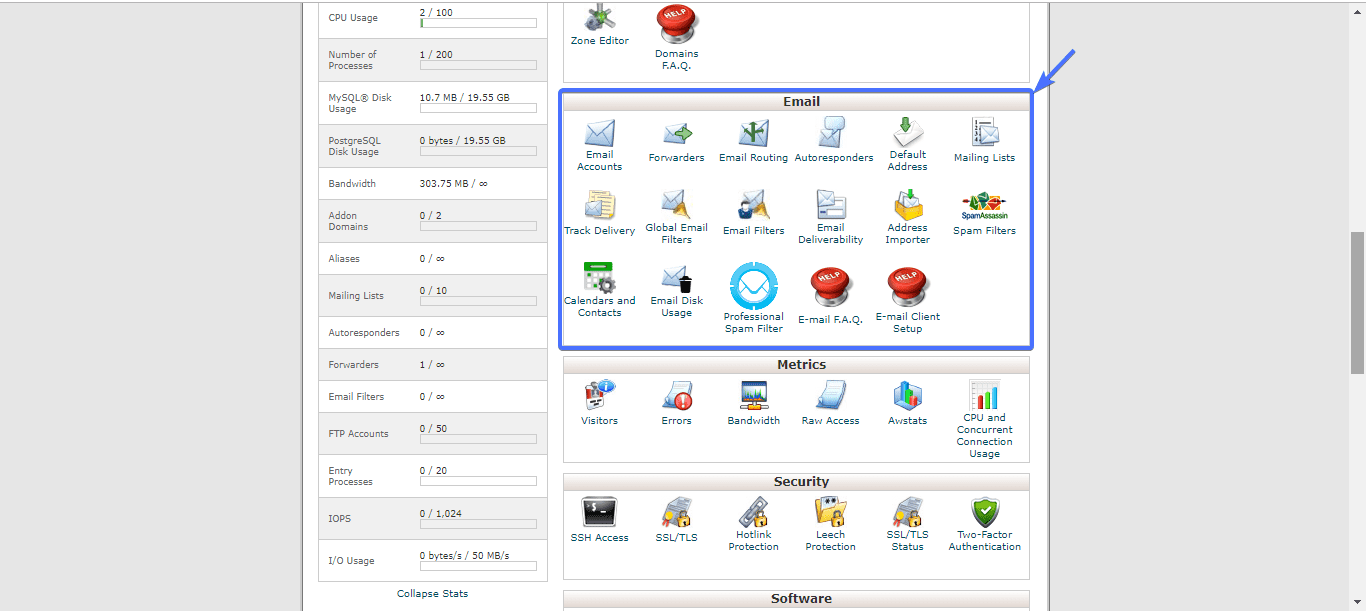This screenshot has width=1366, height=611.
Task: Select the PostgreSQL Disk Usage label
Action: 354,146
